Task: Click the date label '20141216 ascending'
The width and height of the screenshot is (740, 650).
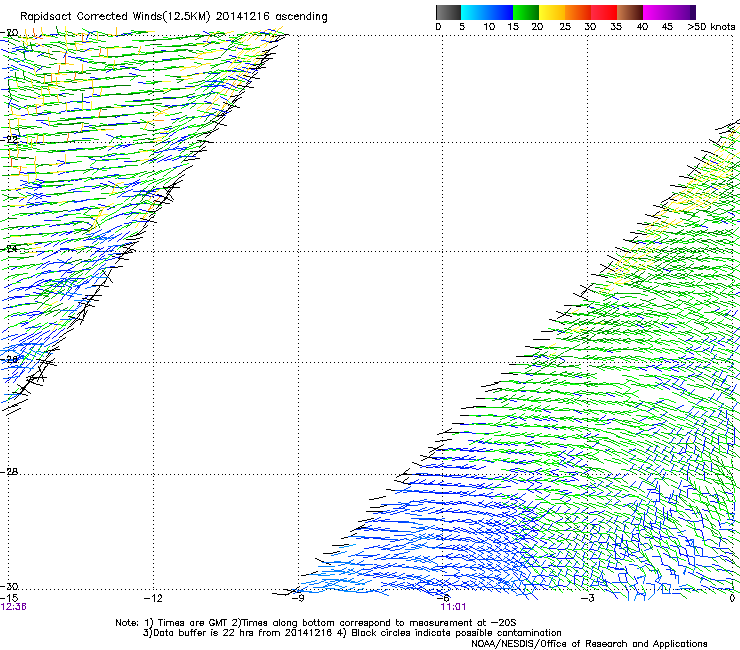Action: pyautogui.click(x=271, y=16)
